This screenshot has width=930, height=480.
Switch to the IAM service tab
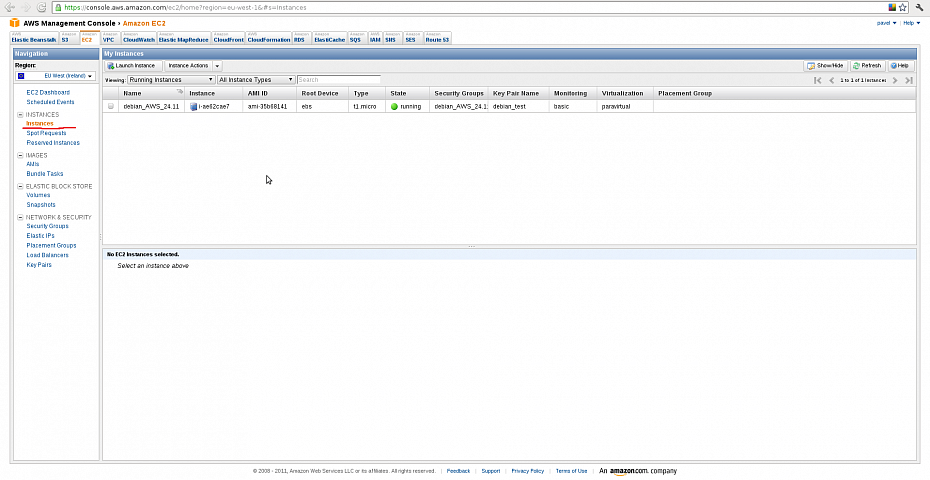point(375,38)
